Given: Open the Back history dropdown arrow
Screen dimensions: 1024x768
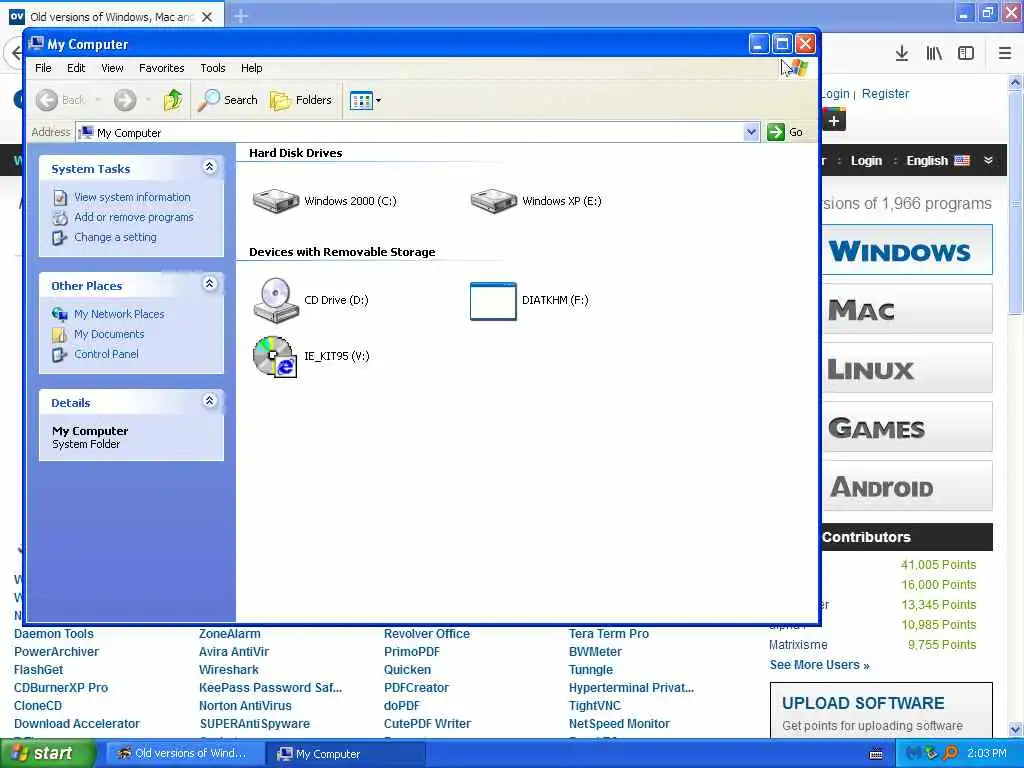Looking at the screenshot, I should [x=99, y=100].
